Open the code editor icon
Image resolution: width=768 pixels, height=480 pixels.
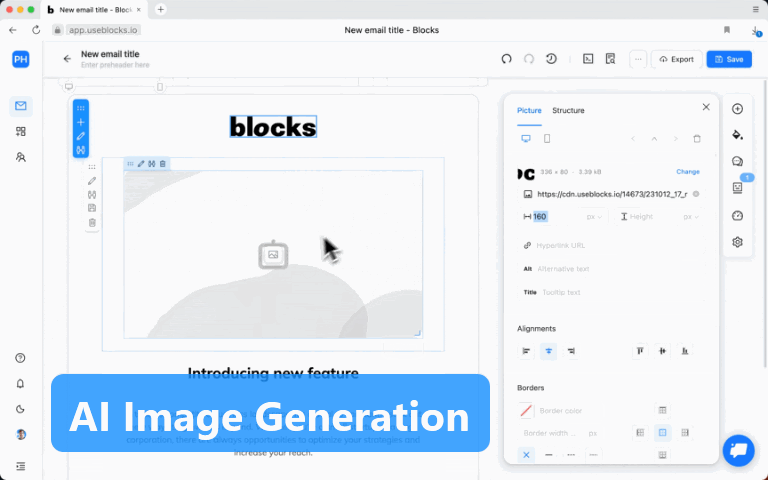(x=588, y=59)
